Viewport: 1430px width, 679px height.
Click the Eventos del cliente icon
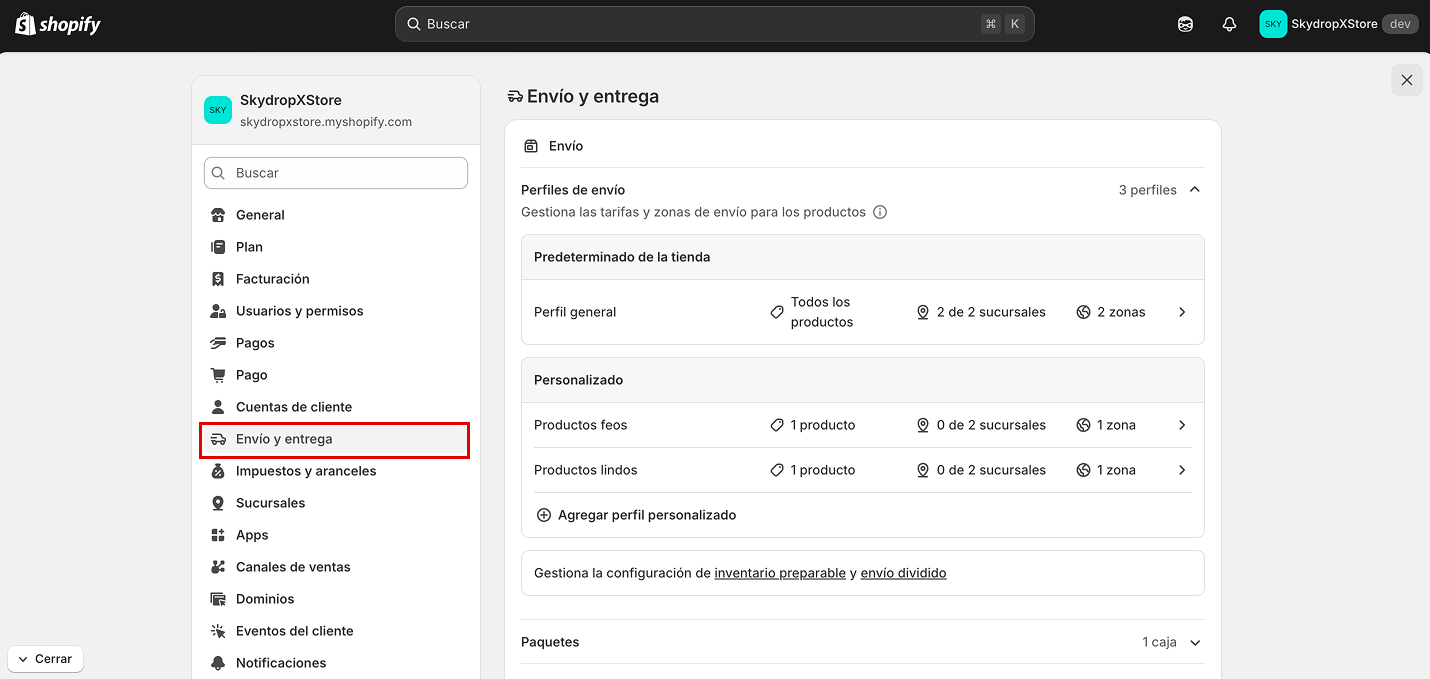(218, 631)
